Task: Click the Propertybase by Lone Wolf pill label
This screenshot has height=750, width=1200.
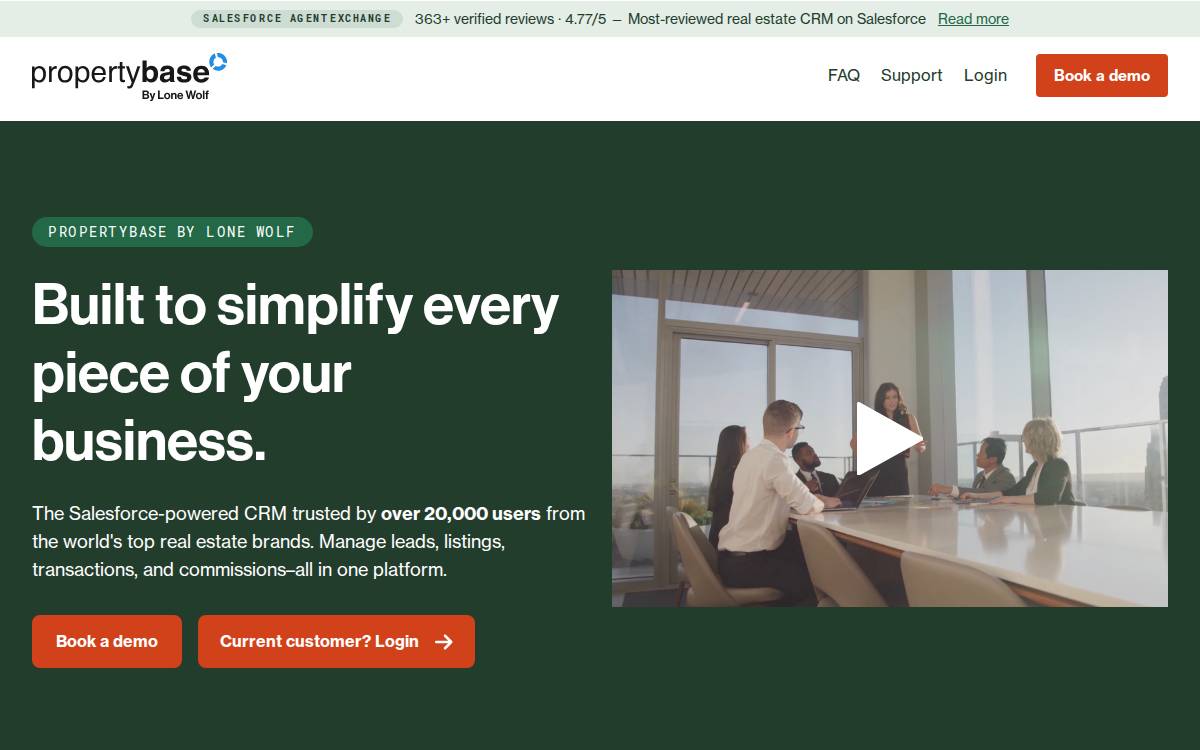Action: 172,232
